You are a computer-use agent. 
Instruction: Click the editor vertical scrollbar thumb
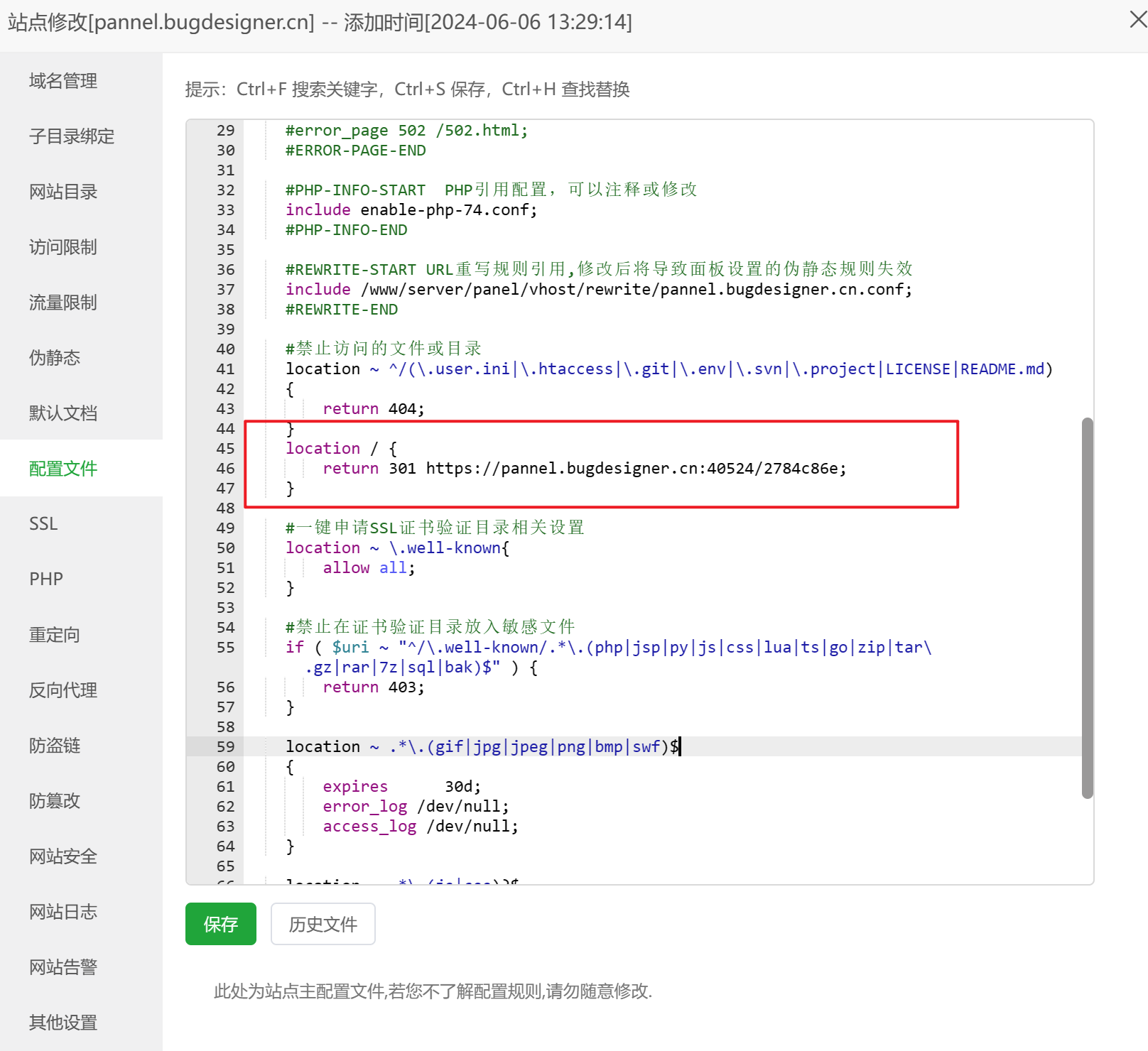click(x=1087, y=608)
